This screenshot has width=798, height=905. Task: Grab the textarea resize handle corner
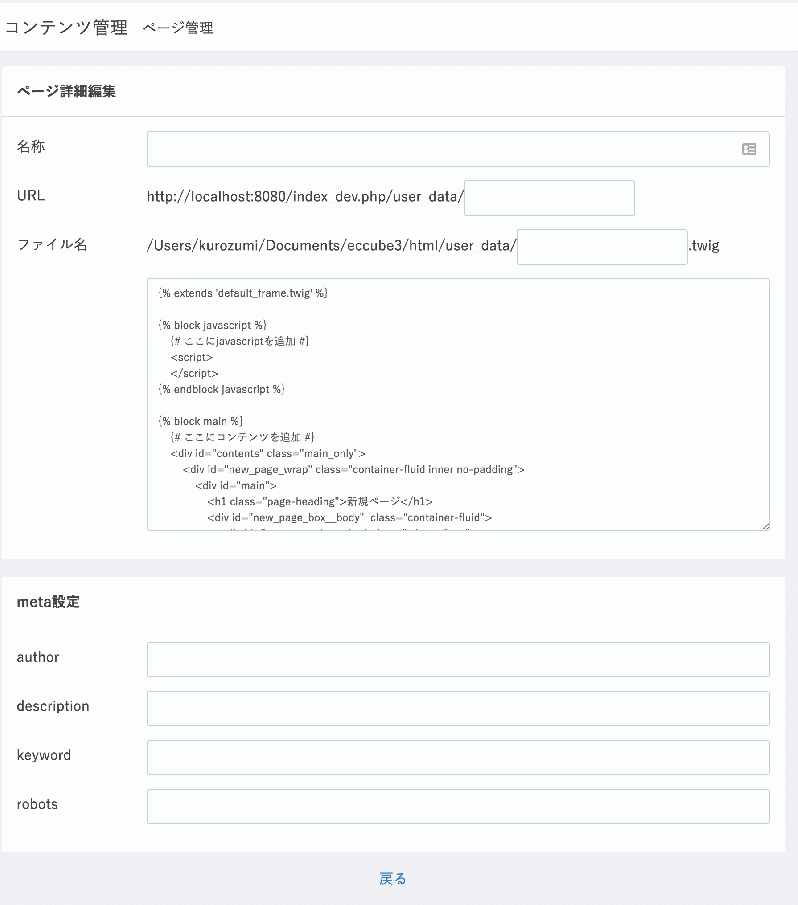coord(766,526)
